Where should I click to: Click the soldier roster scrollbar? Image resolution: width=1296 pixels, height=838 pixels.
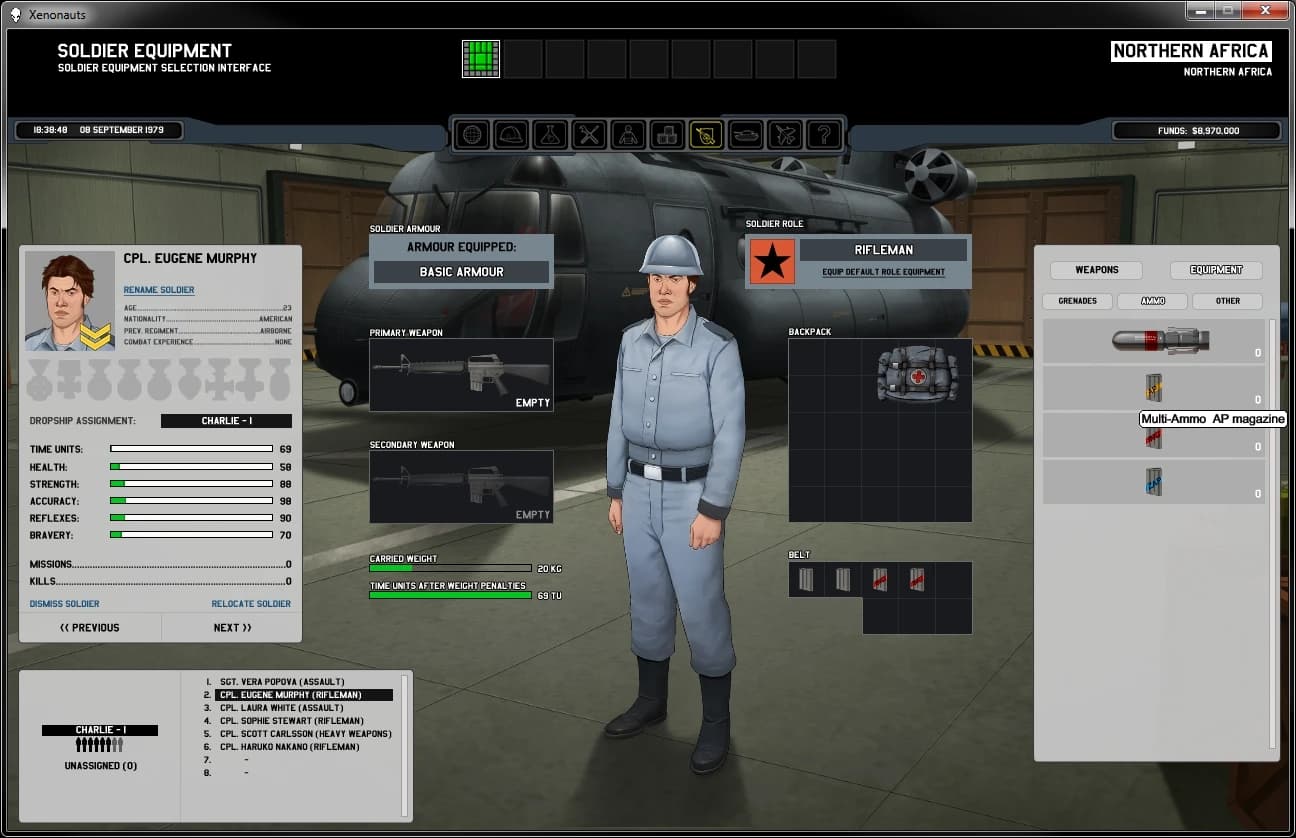[404, 746]
